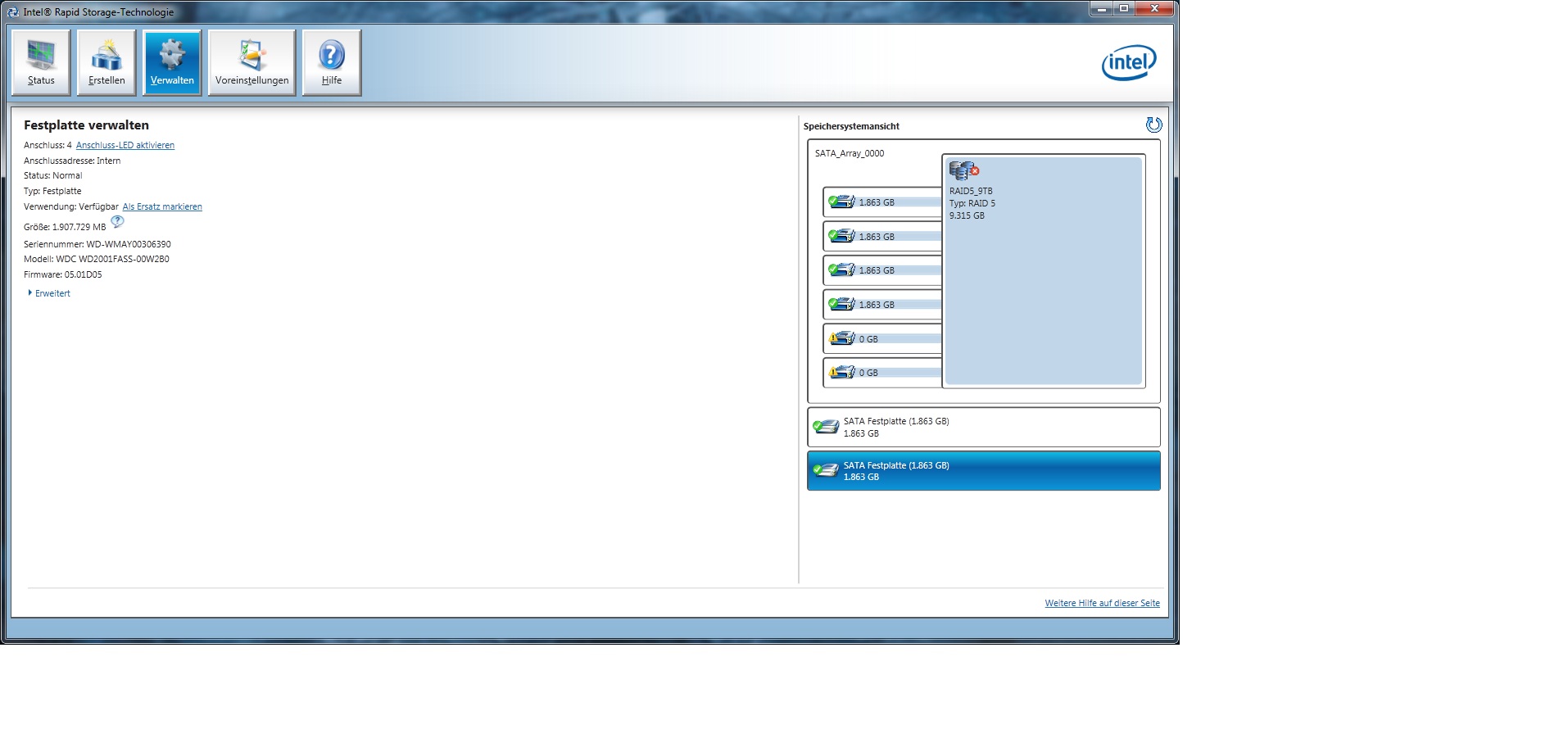Click the 'Typ: Festplatte' line
The width and height of the screenshot is (1568, 752).
(x=52, y=192)
